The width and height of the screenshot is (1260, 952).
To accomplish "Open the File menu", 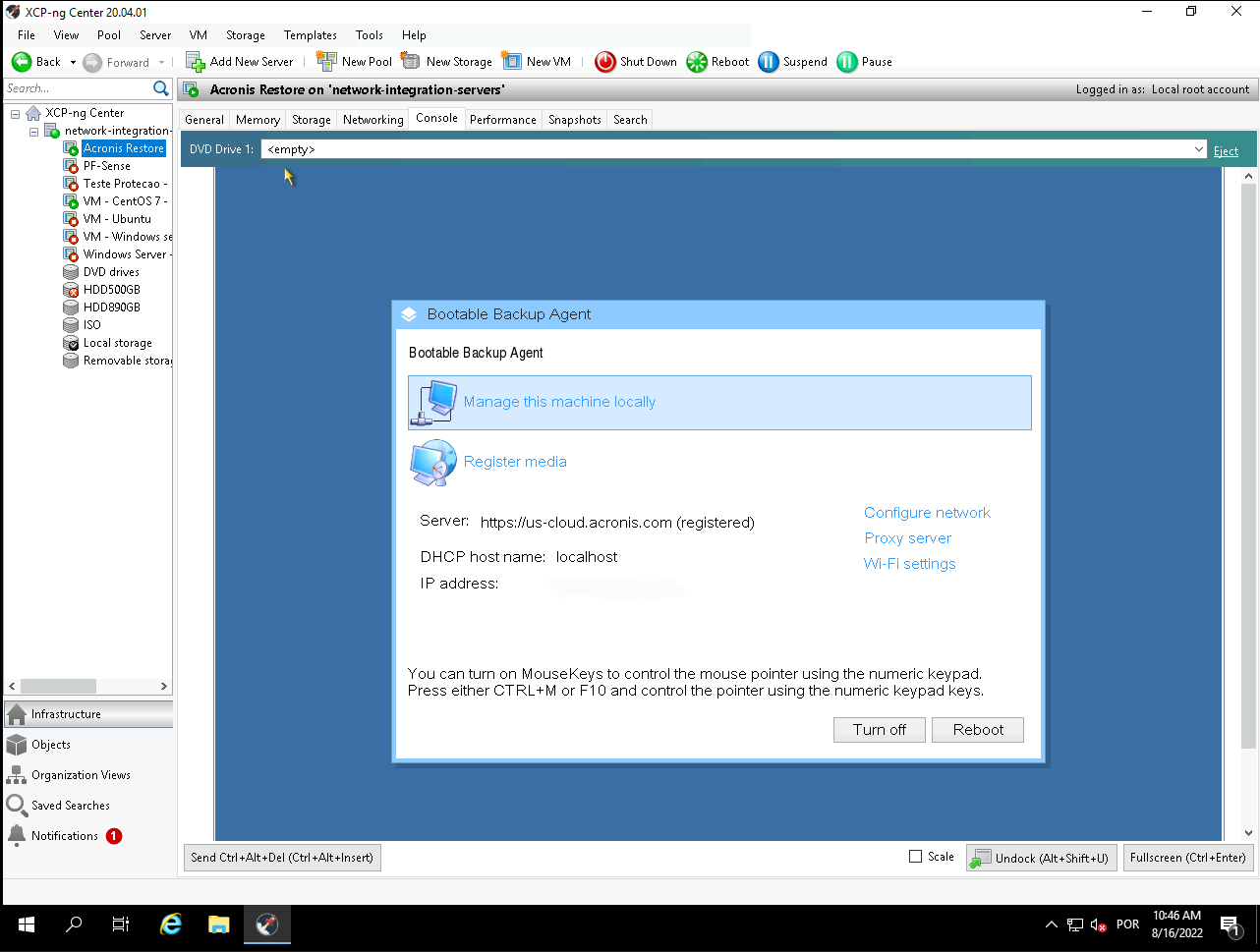I will point(27,35).
